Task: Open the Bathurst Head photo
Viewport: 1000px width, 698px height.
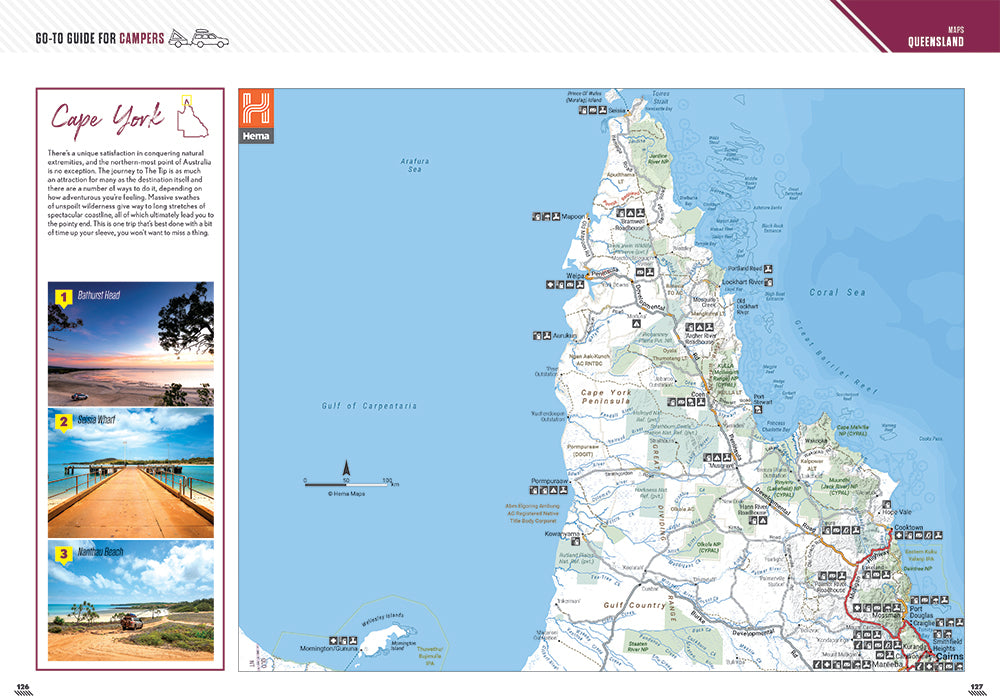Action: [x=131, y=343]
